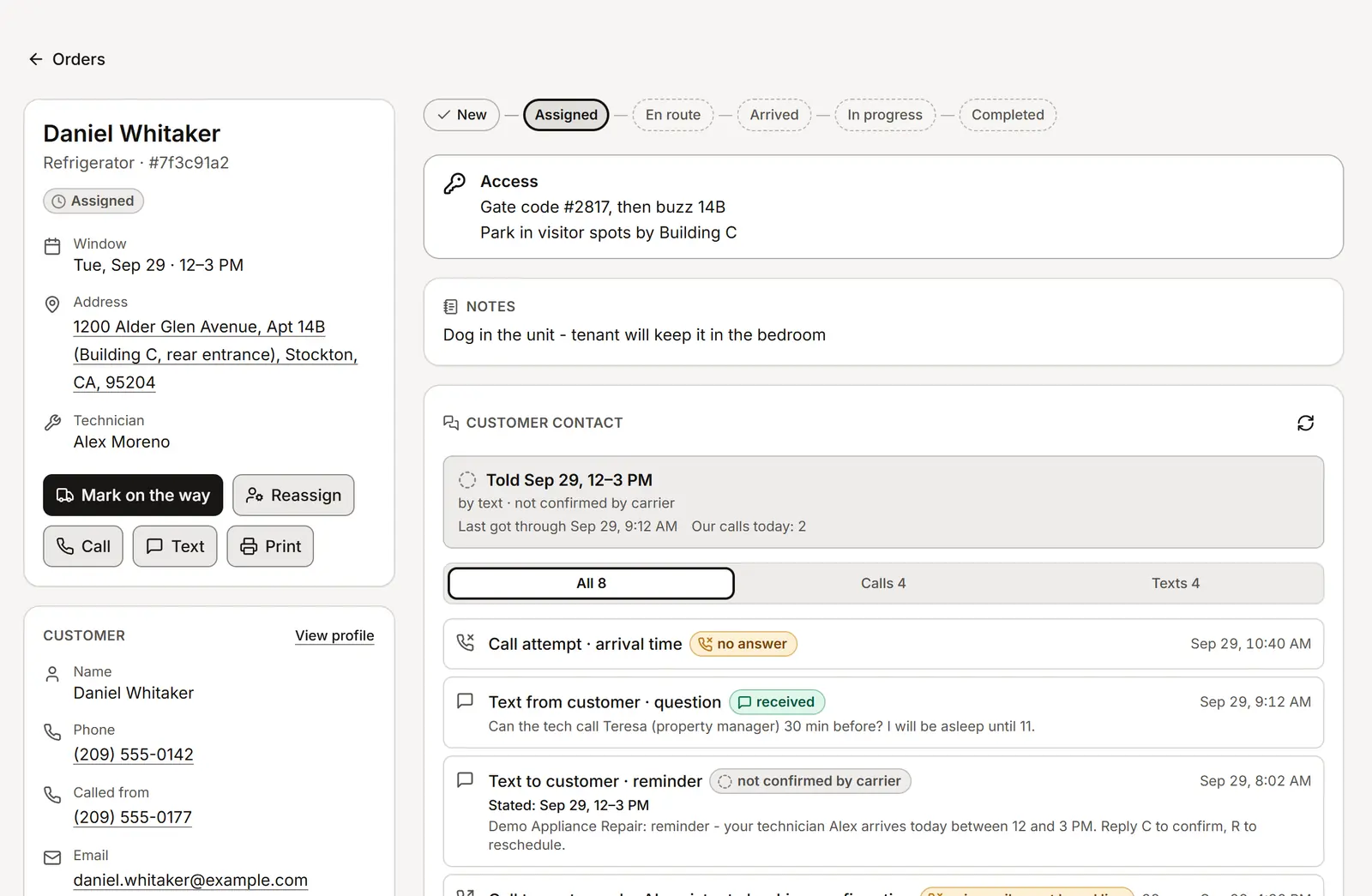Click the phone icon beside Called from

[52, 795]
